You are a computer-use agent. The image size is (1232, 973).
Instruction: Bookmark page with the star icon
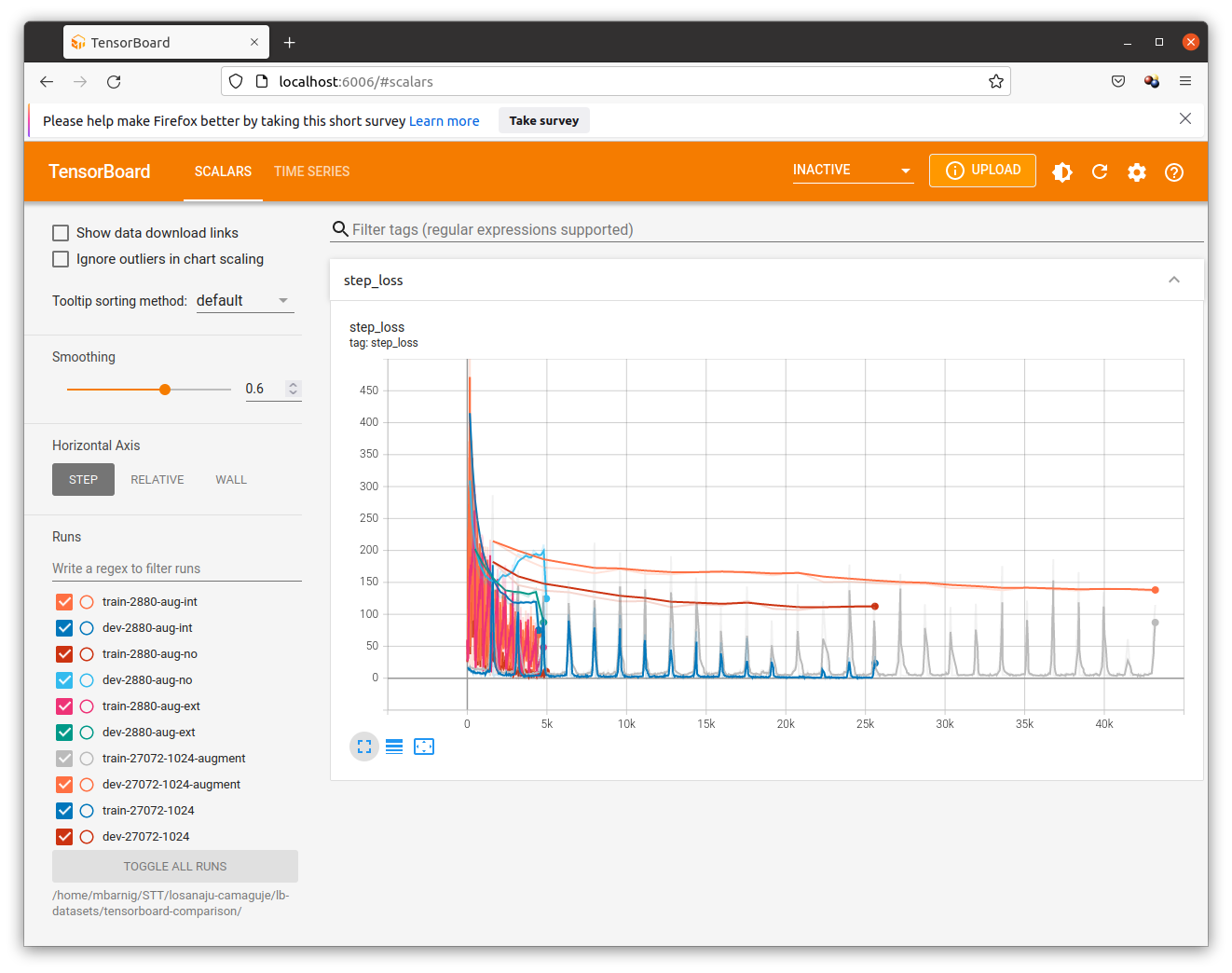996,82
